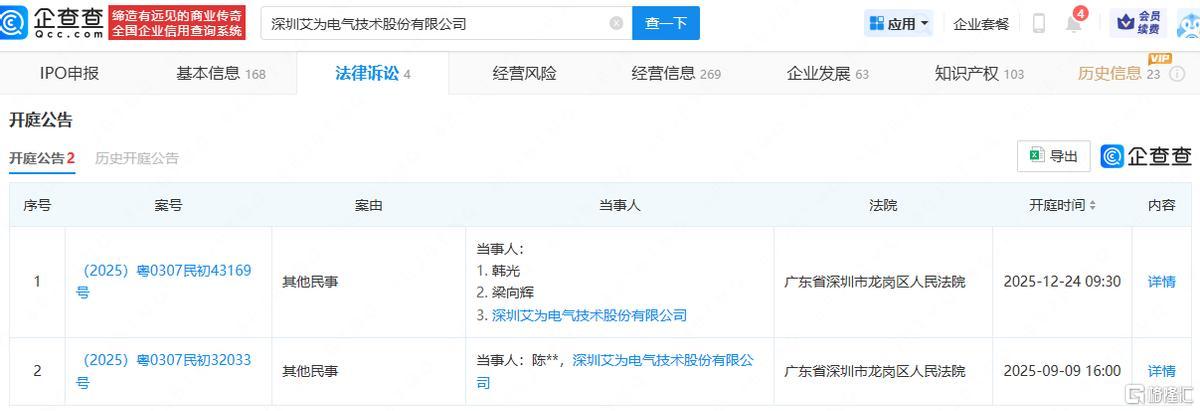
Task: Open 深圳艾为电气技术股份有限公司 link in row 1
Action: pyautogui.click(x=590, y=315)
